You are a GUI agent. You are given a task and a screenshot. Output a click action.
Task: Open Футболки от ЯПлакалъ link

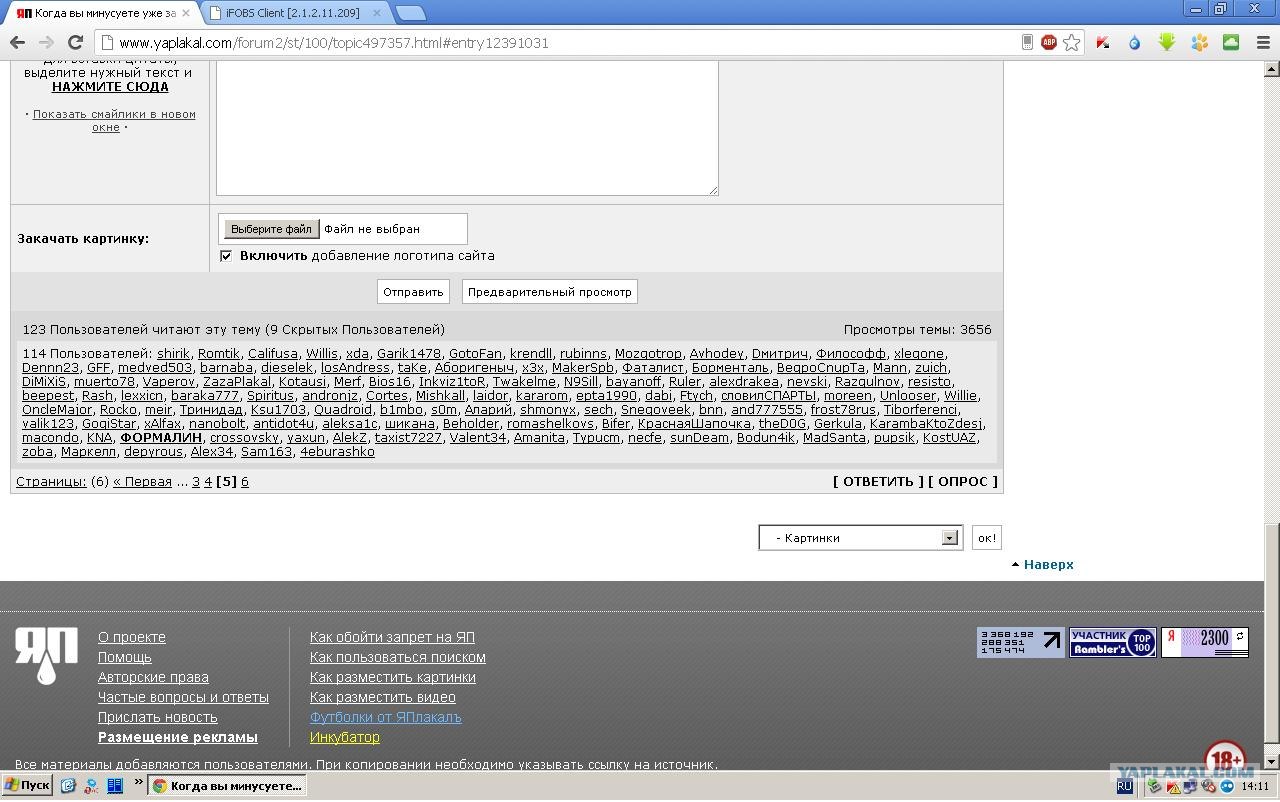(386, 718)
